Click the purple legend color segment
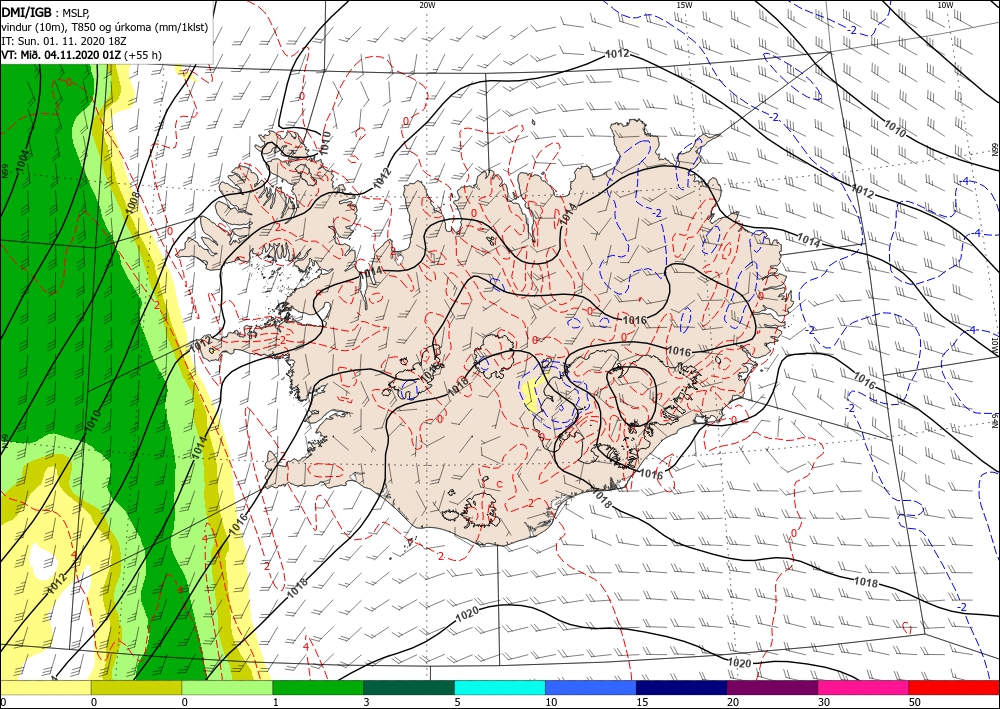 (772, 687)
